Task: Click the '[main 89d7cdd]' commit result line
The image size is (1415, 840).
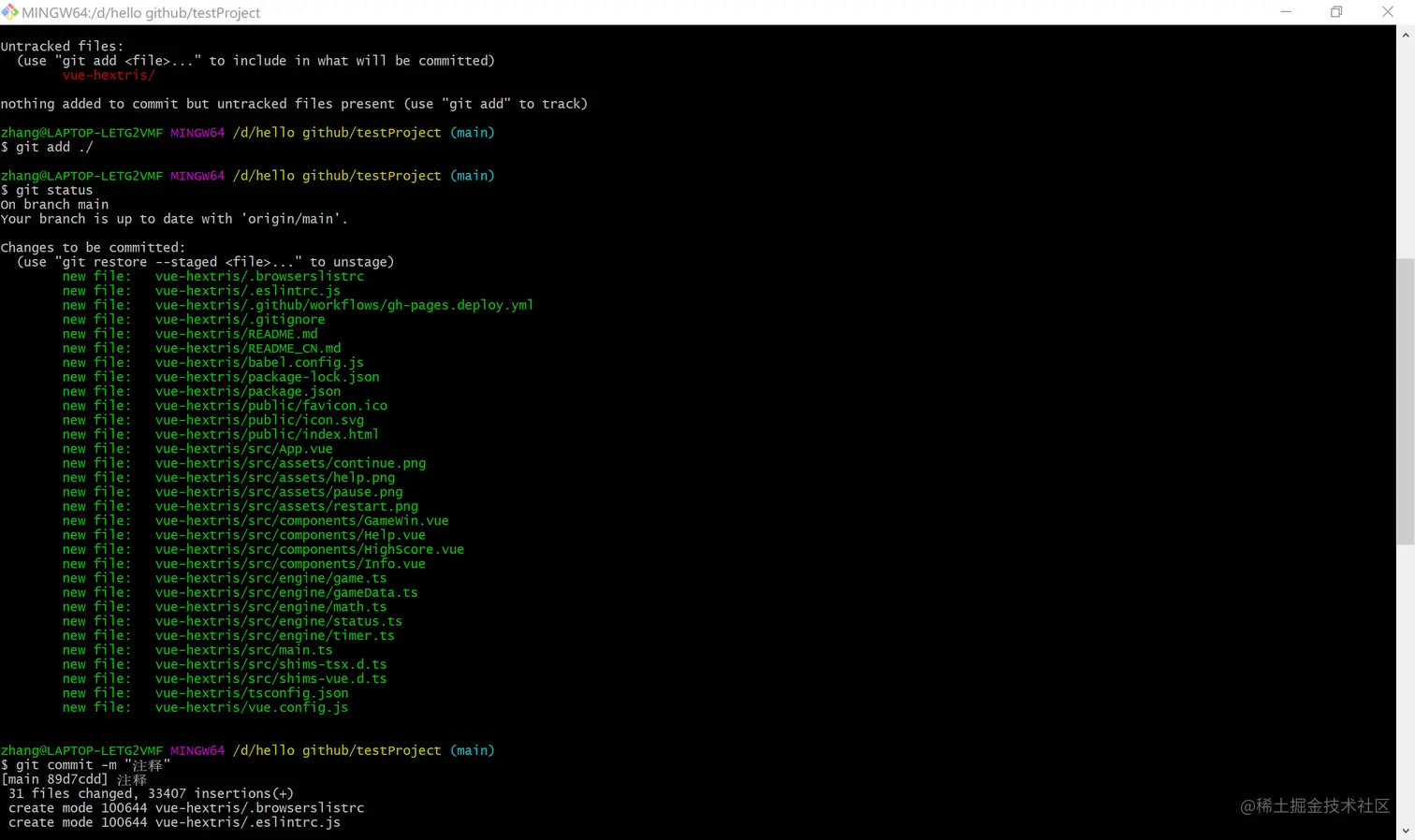Action: click(x=74, y=779)
